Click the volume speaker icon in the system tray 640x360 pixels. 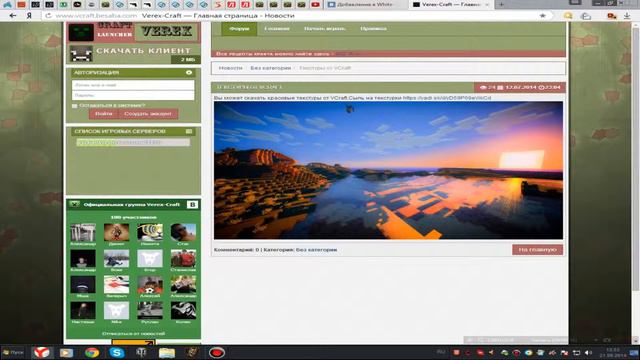tap(589, 352)
